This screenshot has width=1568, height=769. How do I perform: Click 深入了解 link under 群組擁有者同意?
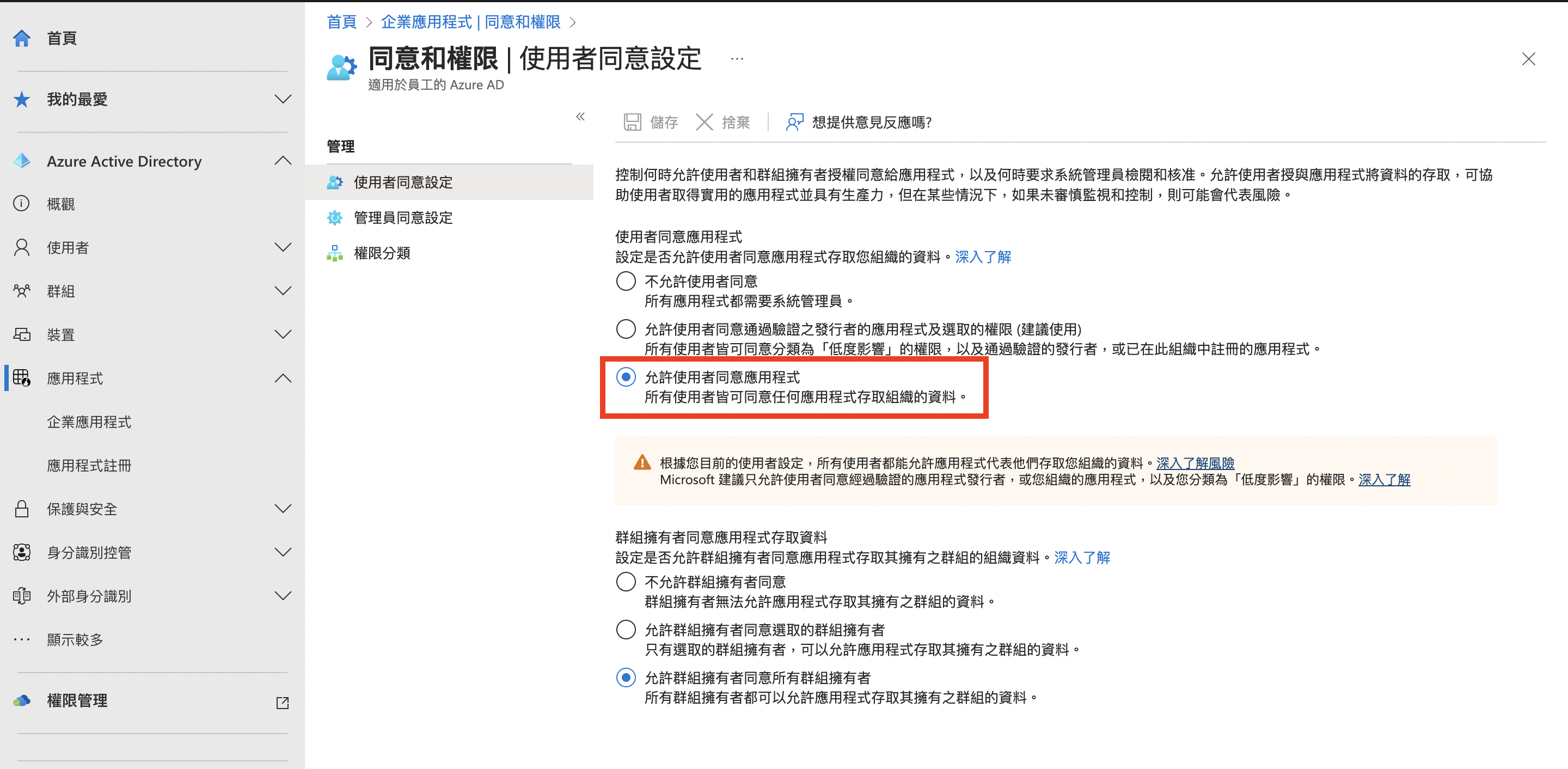1082,558
